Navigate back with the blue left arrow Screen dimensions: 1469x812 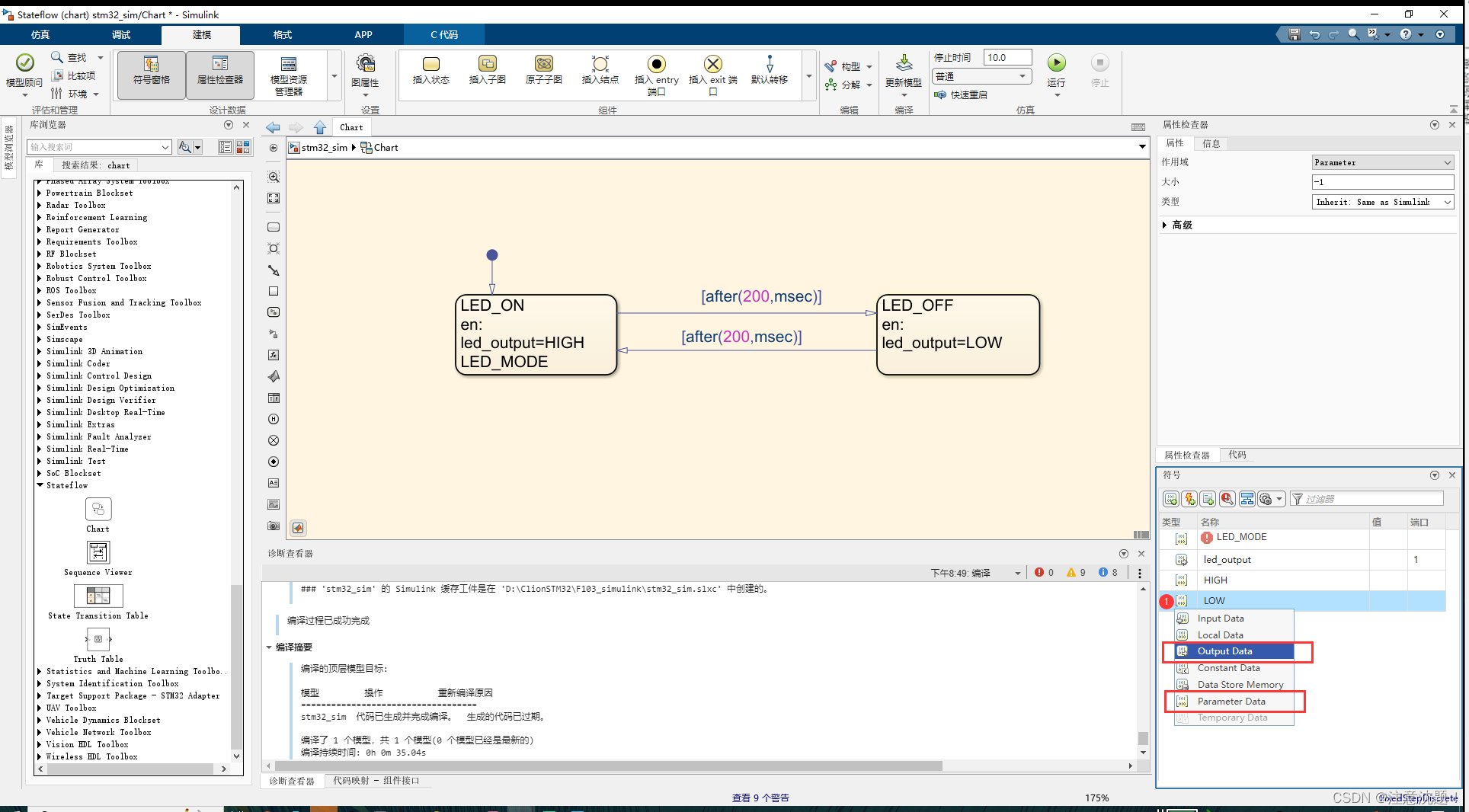click(x=273, y=127)
